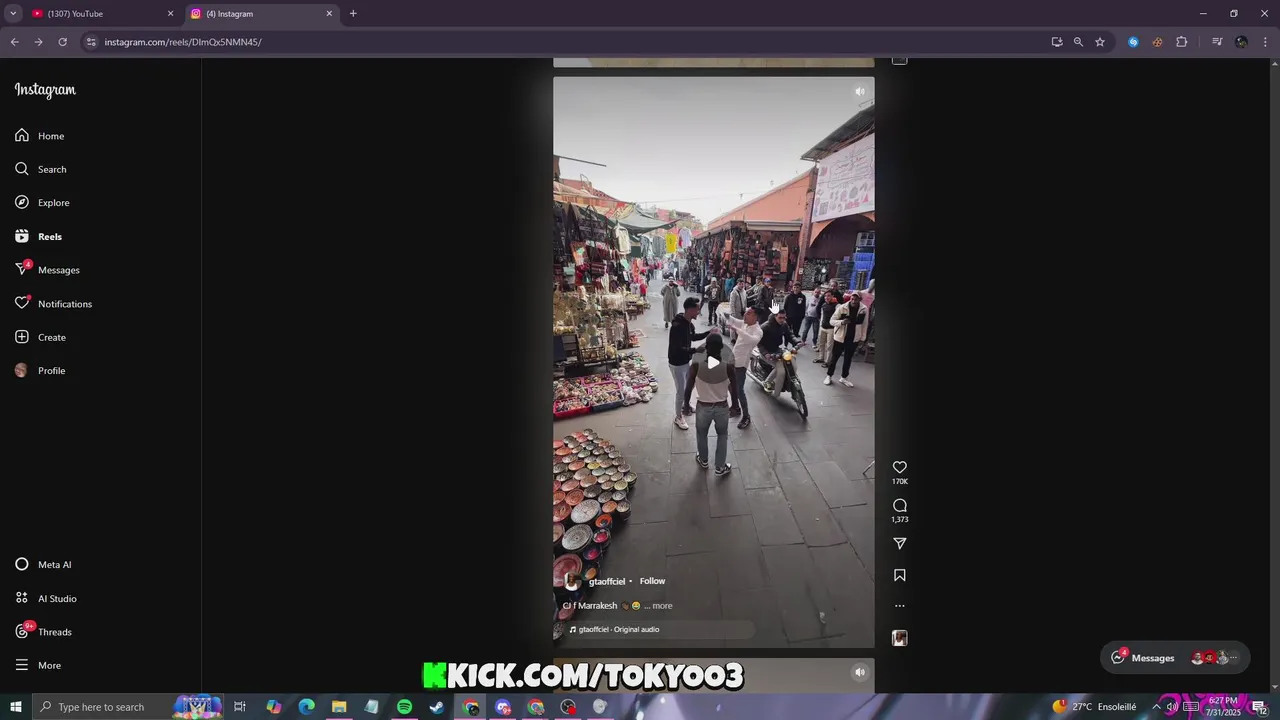Image resolution: width=1280 pixels, height=720 pixels.
Task: Open Spotify from the taskbar
Action: pyautogui.click(x=404, y=707)
